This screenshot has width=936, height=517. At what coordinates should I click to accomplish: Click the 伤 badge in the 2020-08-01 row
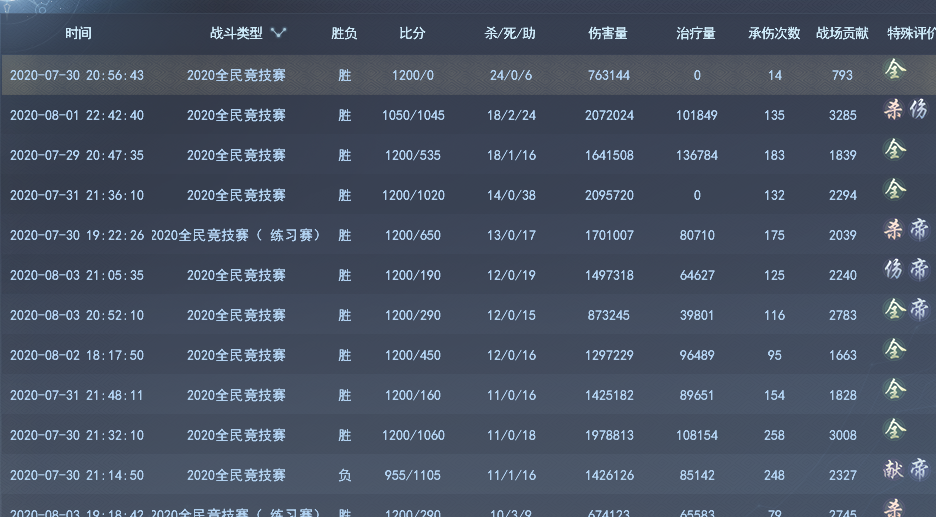click(919, 110)
